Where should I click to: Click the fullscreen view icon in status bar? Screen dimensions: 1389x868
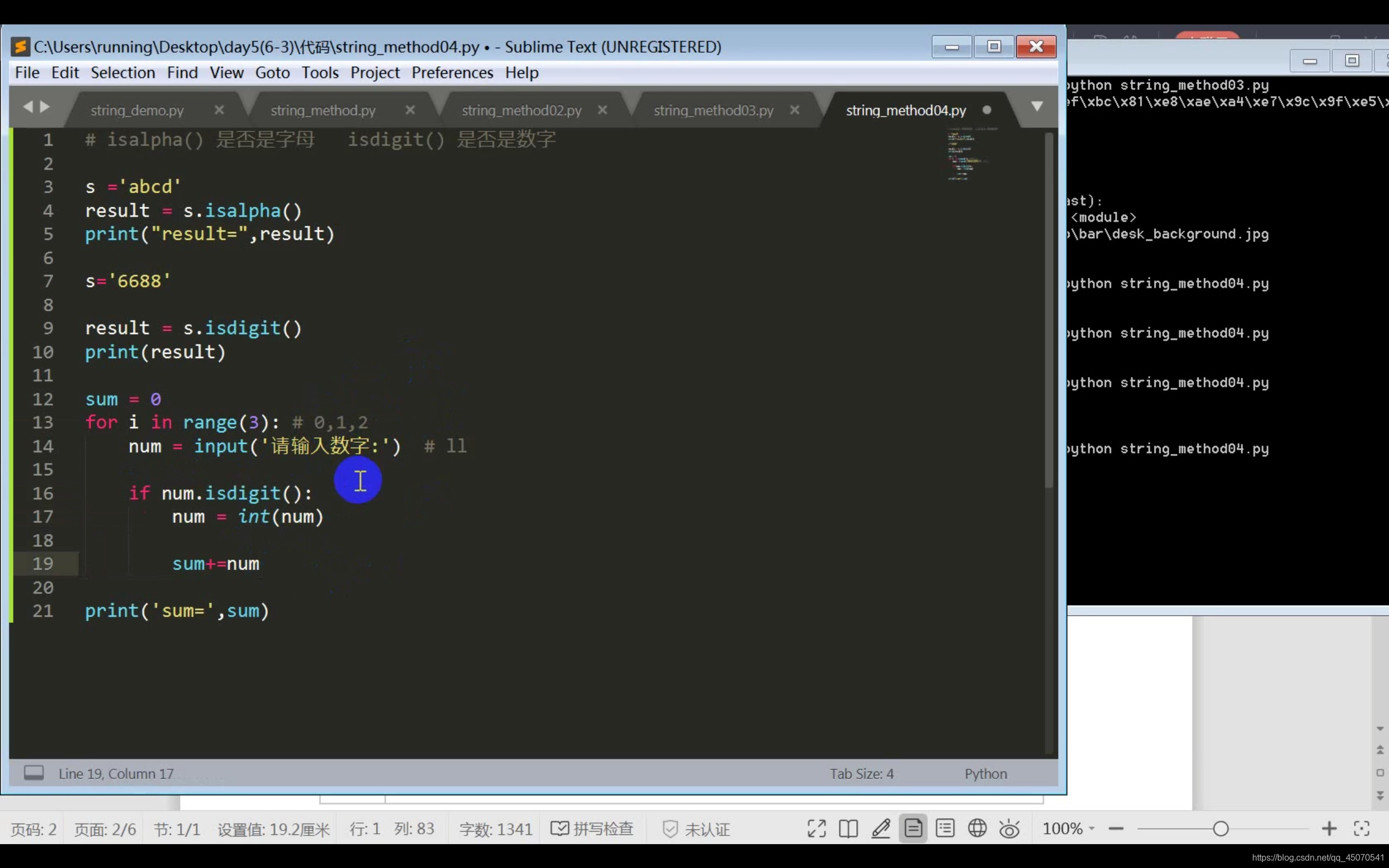click(x=816, y=828)
